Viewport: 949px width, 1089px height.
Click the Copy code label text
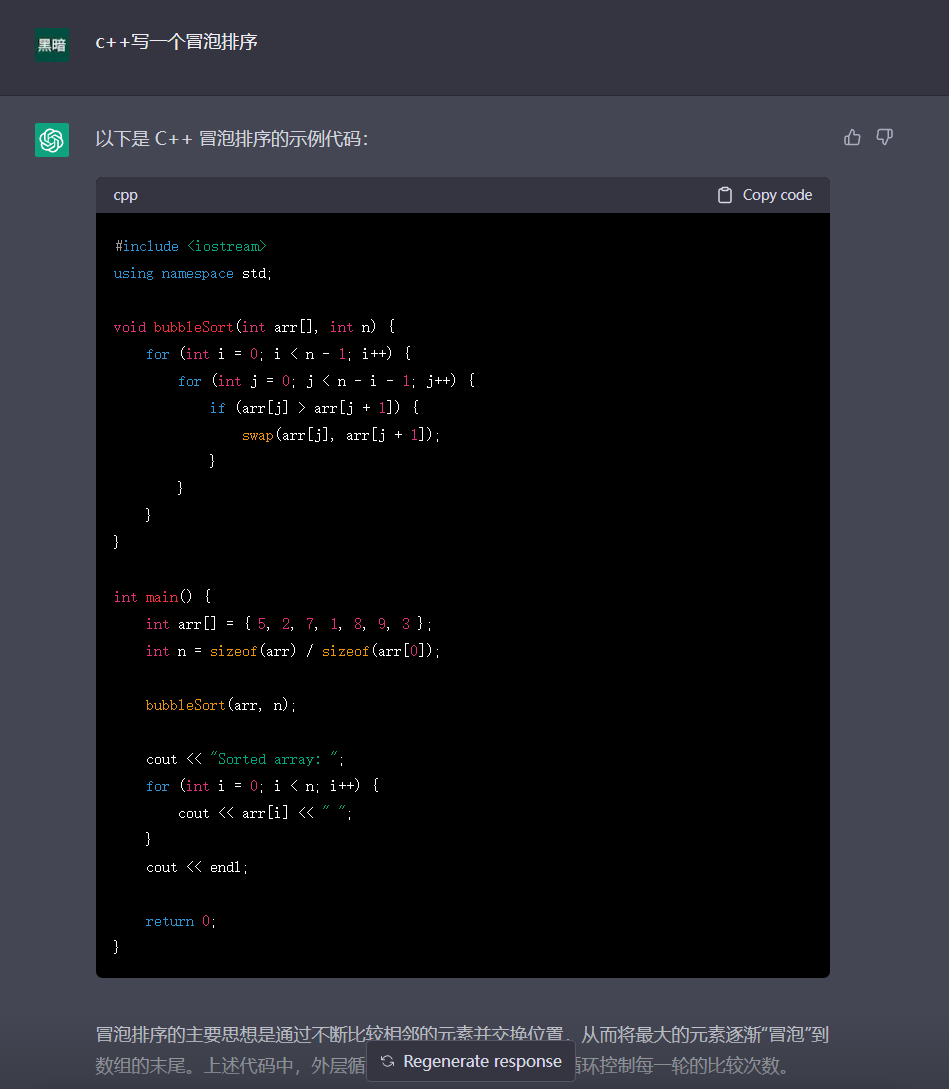tap(777, 195)
